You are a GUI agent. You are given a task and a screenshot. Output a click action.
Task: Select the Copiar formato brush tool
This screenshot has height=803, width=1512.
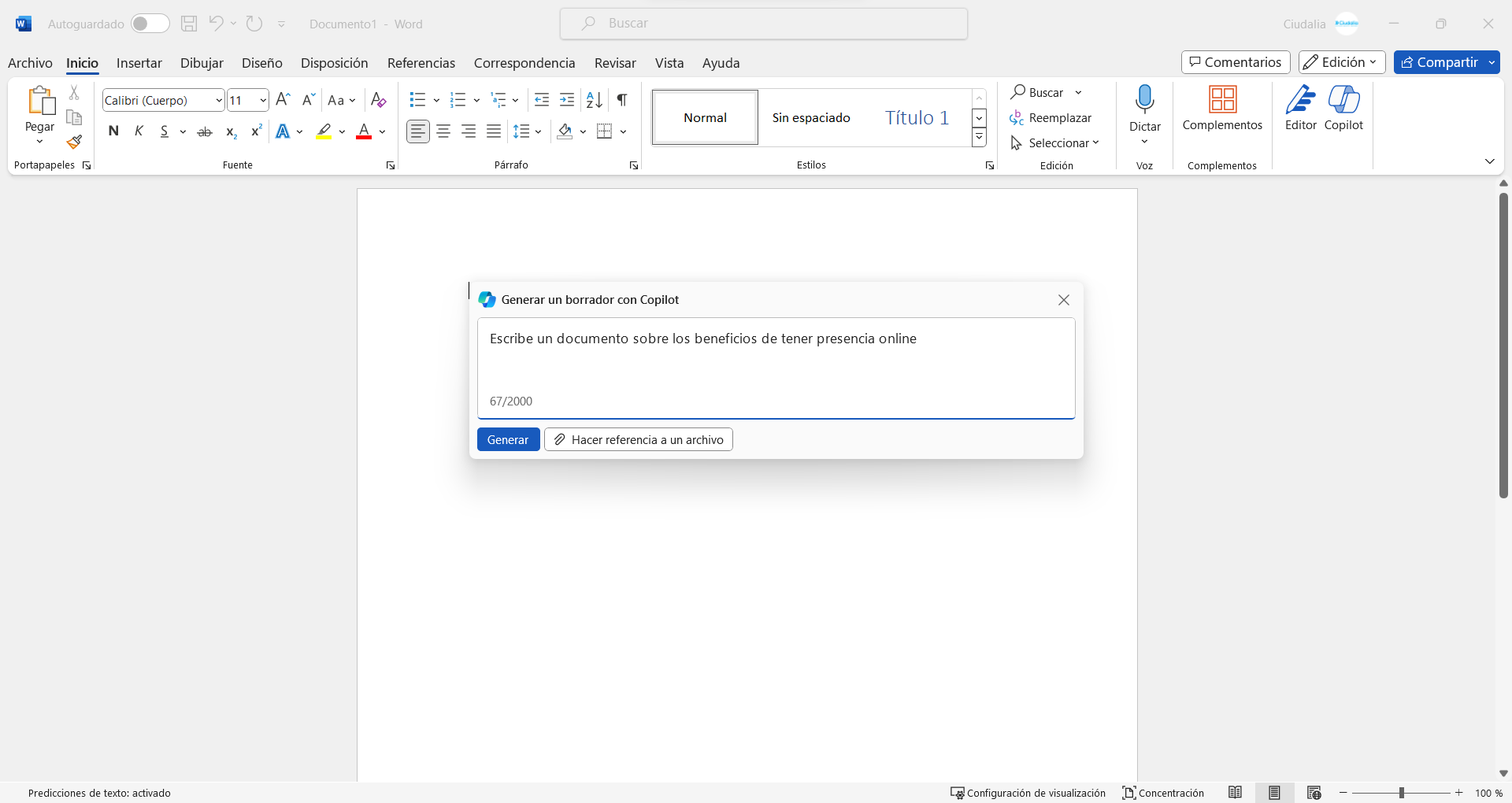73,142
